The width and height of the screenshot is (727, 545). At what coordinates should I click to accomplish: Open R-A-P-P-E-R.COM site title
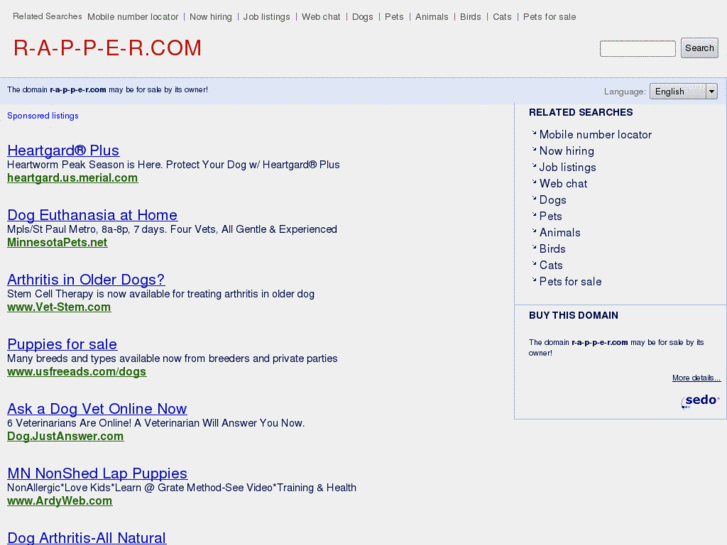(108, 48)
